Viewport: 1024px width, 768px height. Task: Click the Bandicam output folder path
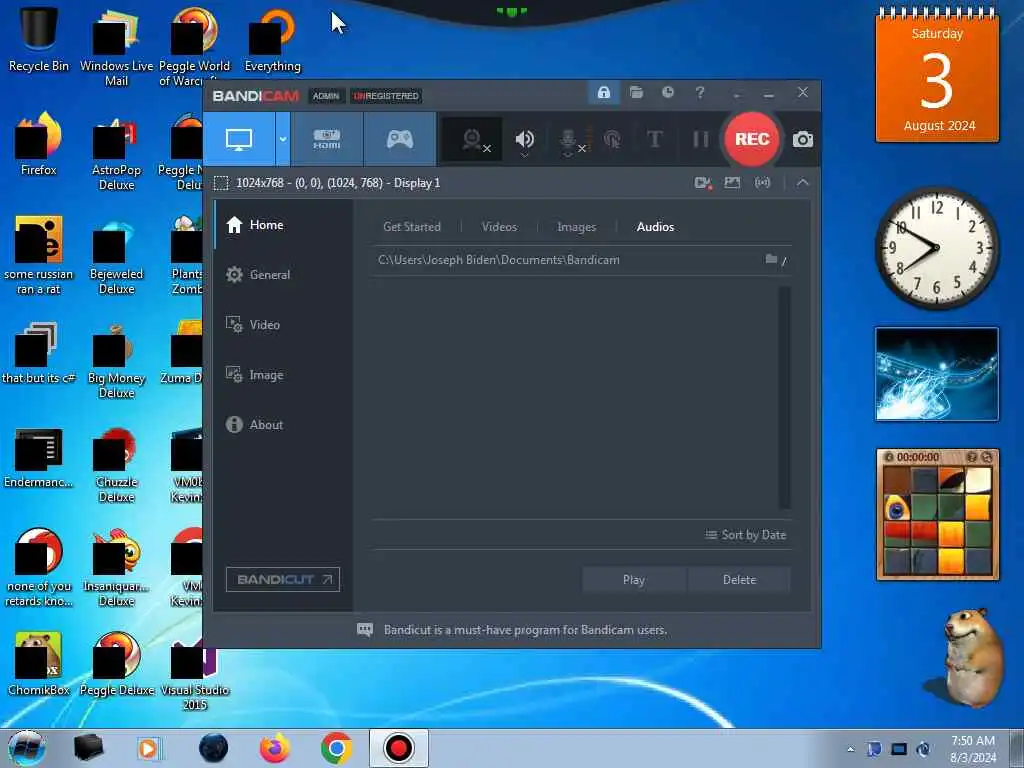point(498,260)
